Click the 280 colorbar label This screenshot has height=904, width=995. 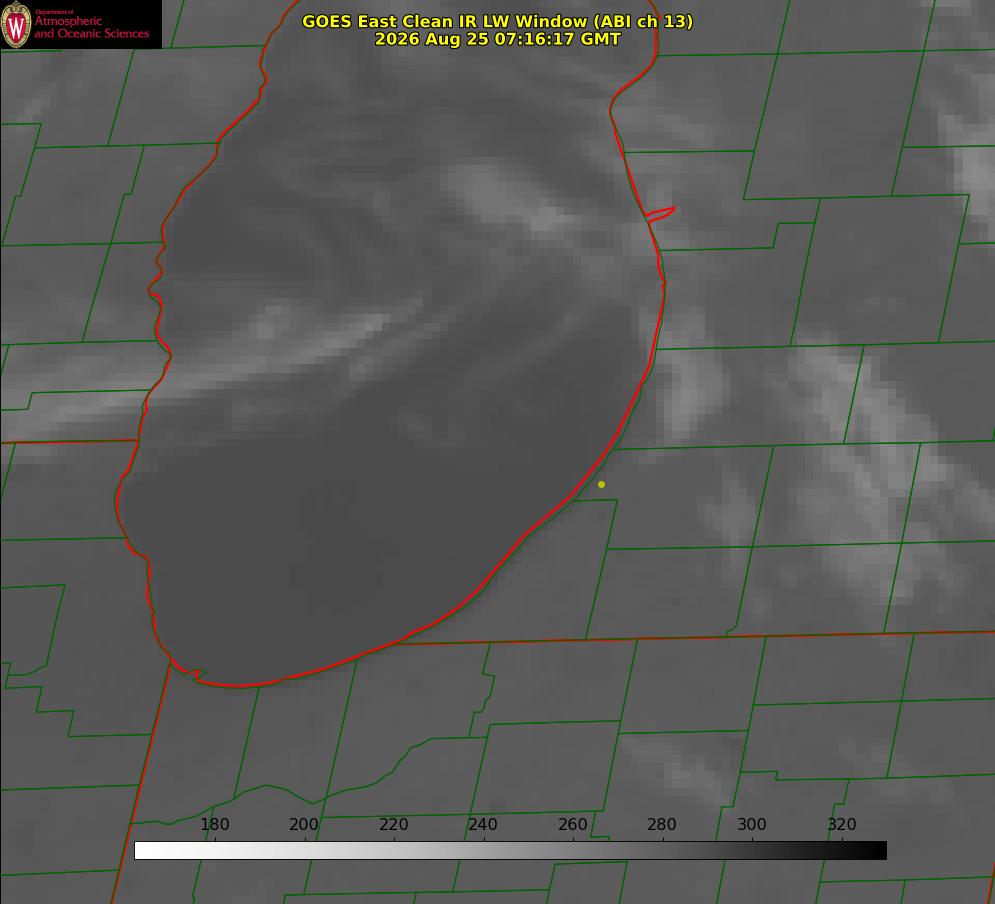coord(662,824)
